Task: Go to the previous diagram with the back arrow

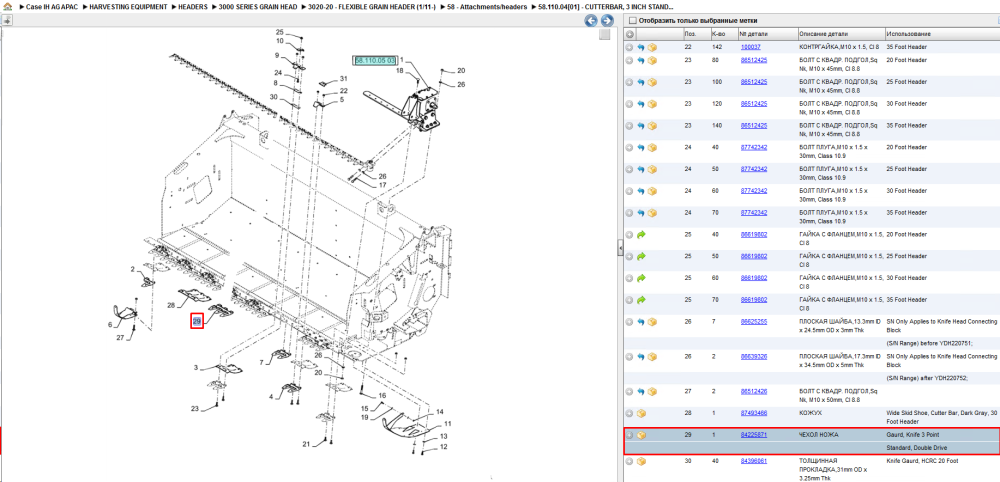Action: (x=591, y=21)
